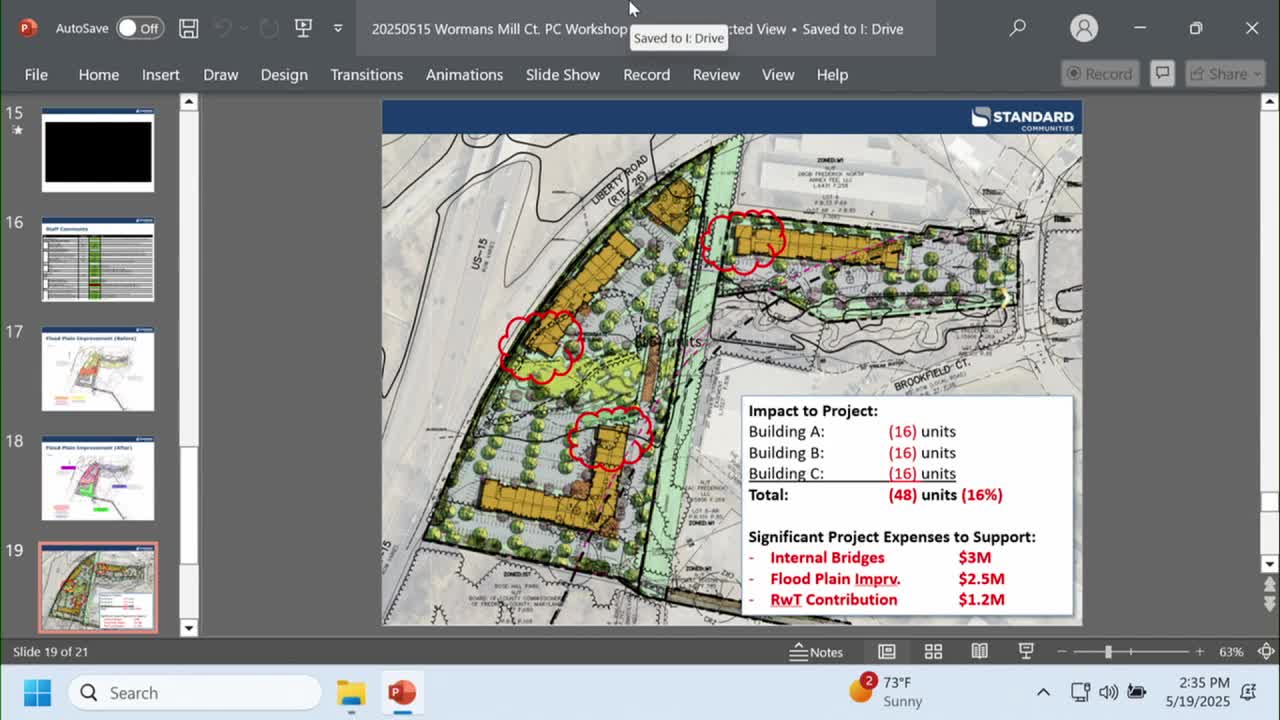Image resolution: width=1280 pixels, height=720 pixels.
Task: Switch to Reading View icon
Action: tap(979, 652)
